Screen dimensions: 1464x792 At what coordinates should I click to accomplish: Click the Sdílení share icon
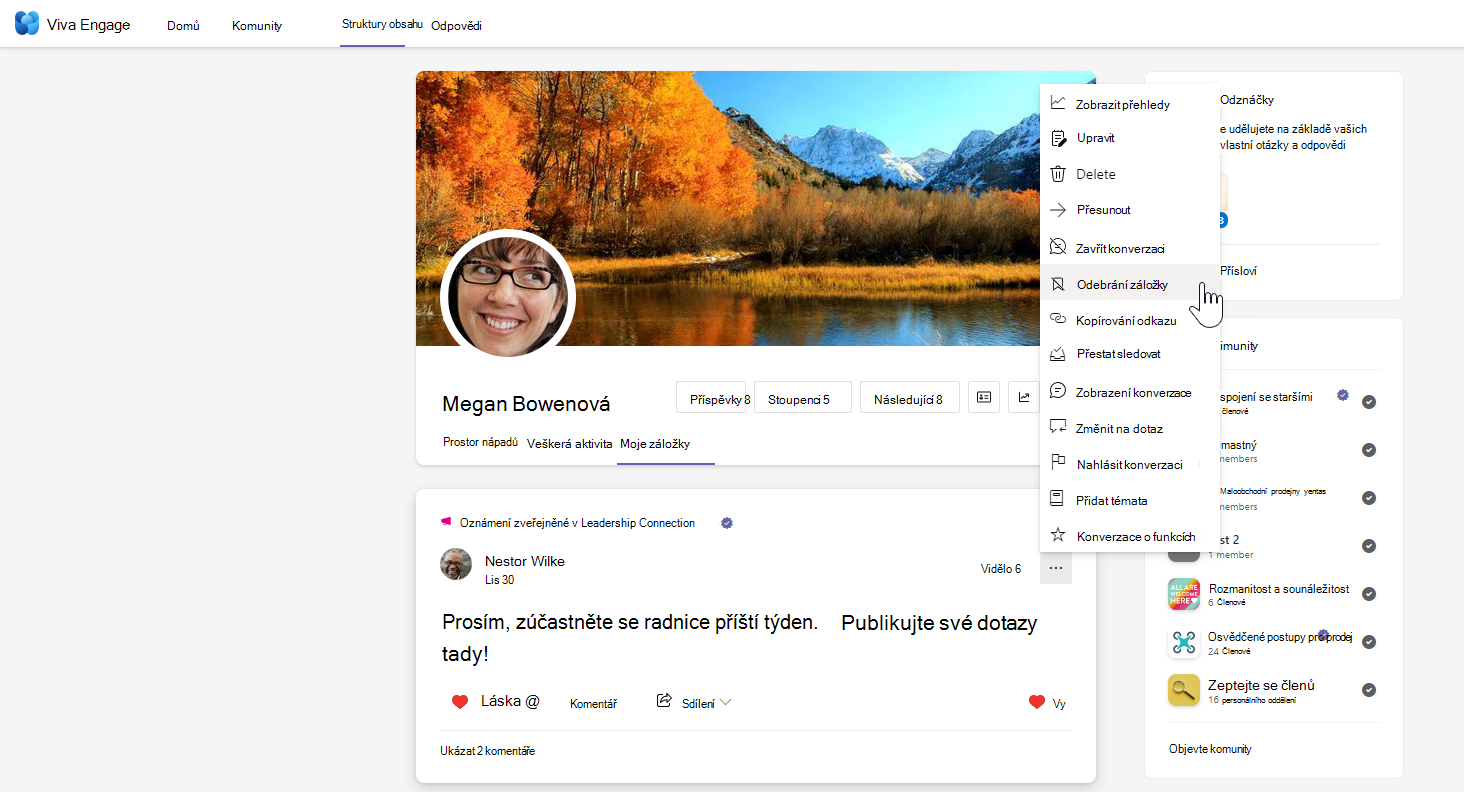tap(664, 701)
